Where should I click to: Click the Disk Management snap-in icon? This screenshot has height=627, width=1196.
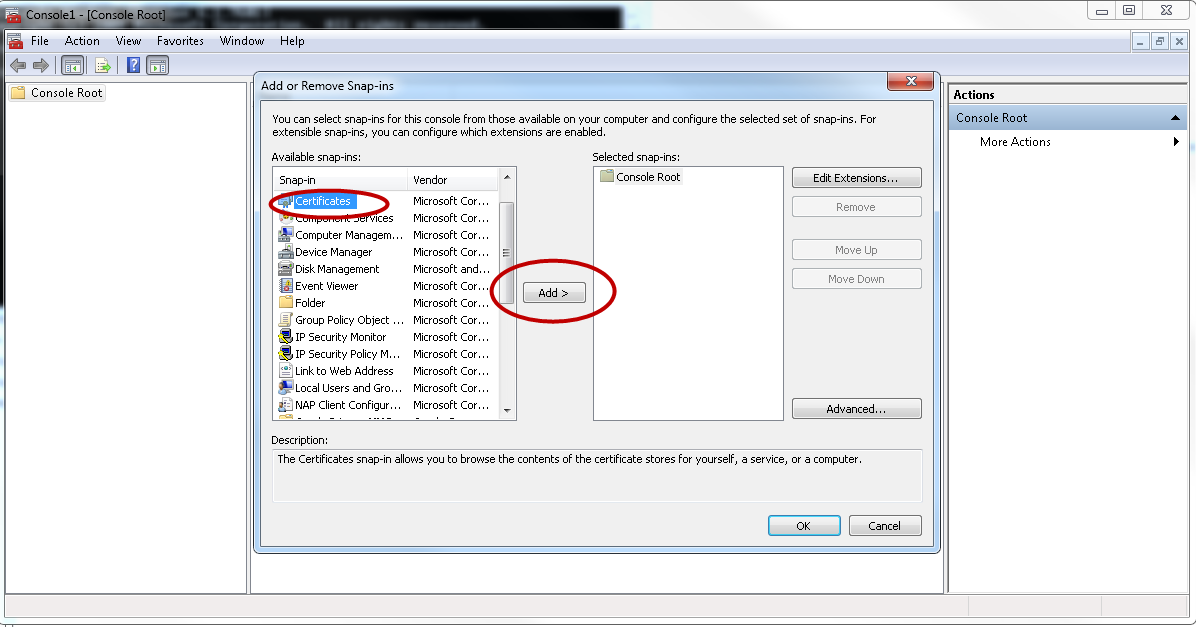(x=285, y=268)
